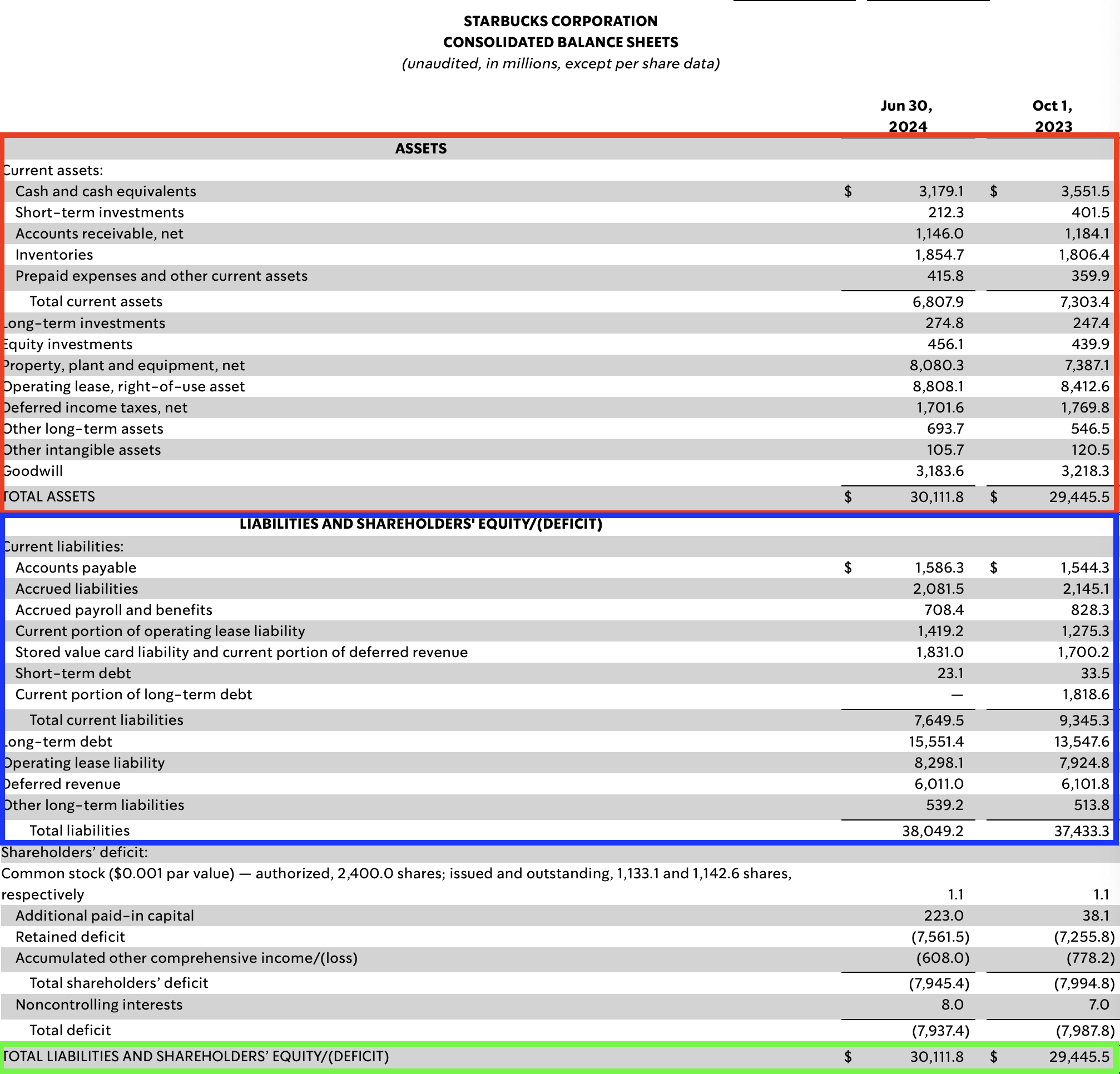Click 'Other long-term assets' label
The height and width of the screenshot is (1074, 1120).
click(83, 429)
